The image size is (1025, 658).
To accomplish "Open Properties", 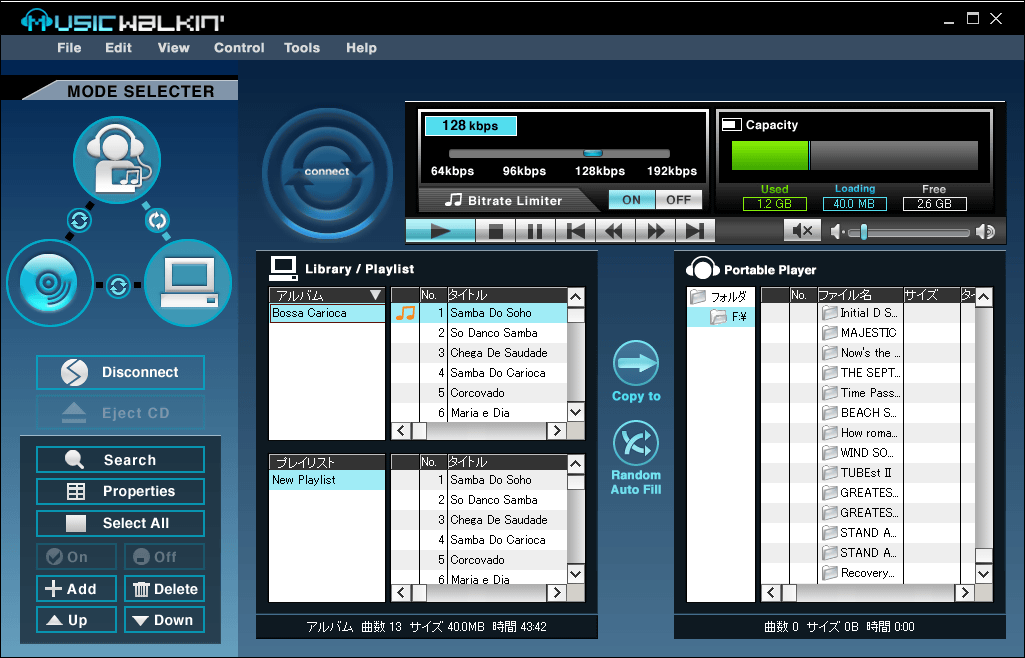I will click(x=120, y=491).
